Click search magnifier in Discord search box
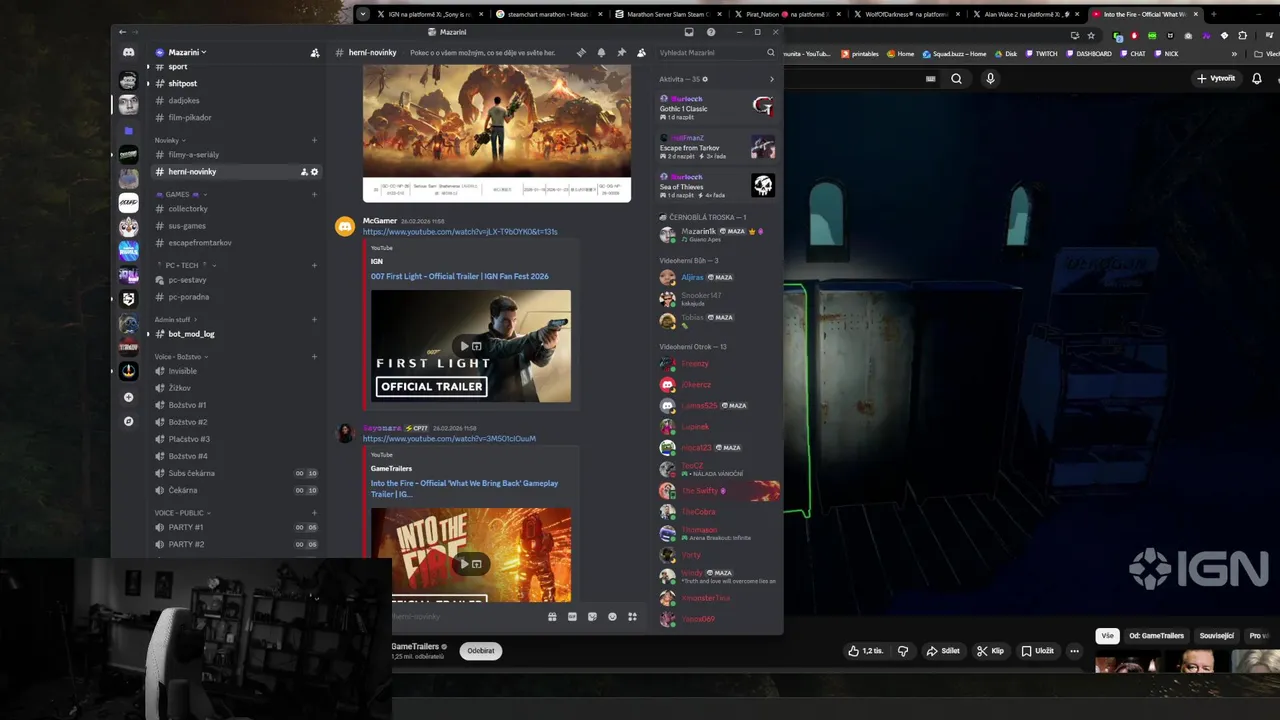1280x720 pixels. pyautogui.click(x=770, y=52)
